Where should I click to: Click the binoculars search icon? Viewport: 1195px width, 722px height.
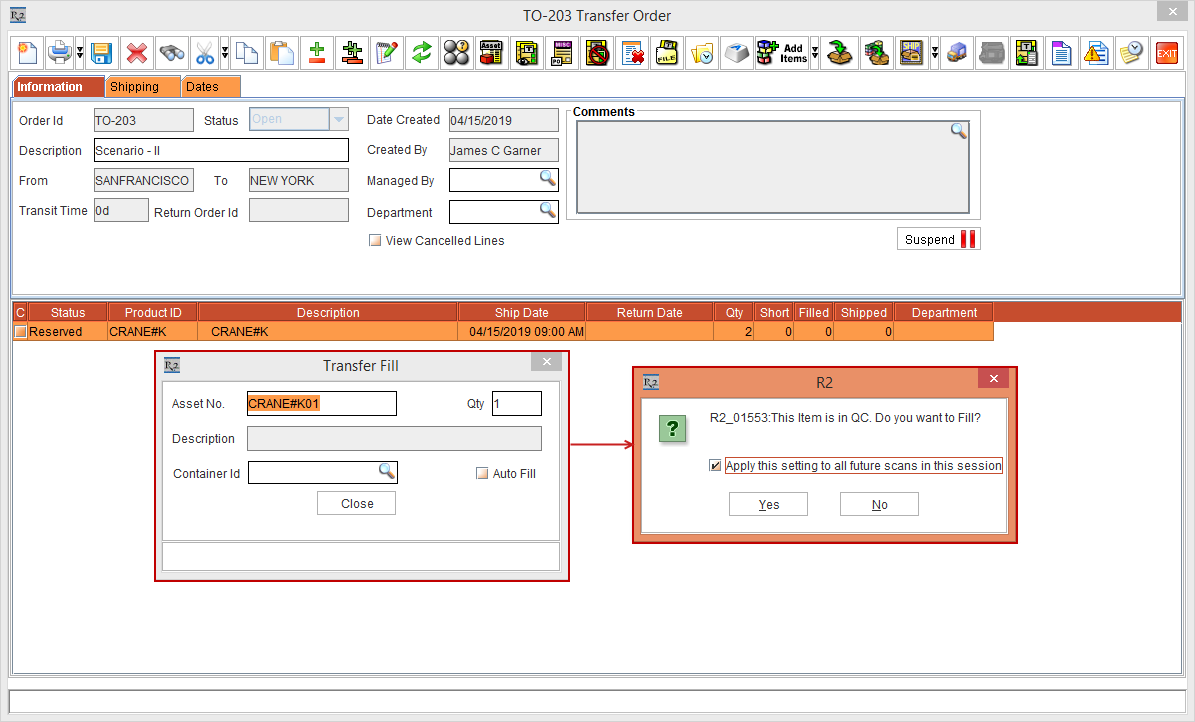[171, 53]
